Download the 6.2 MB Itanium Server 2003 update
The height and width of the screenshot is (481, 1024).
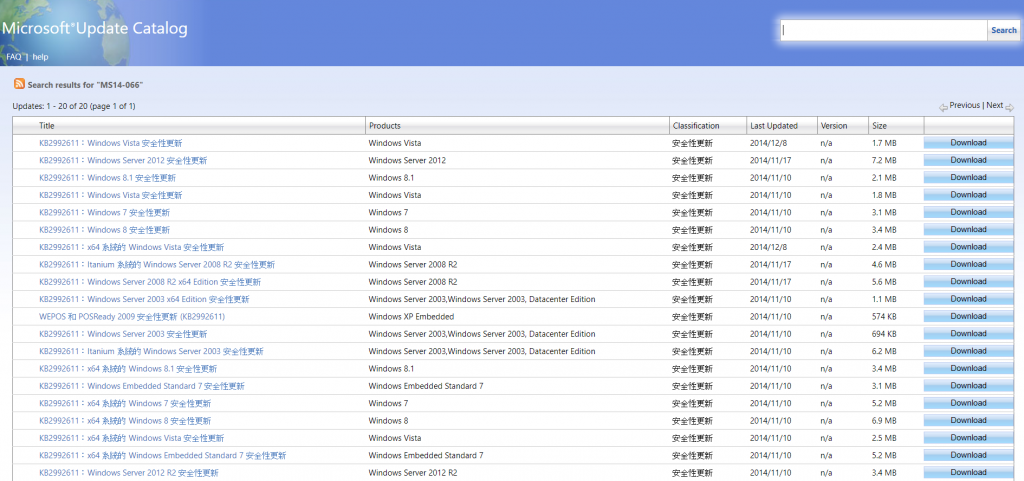(x=968, y=351)
